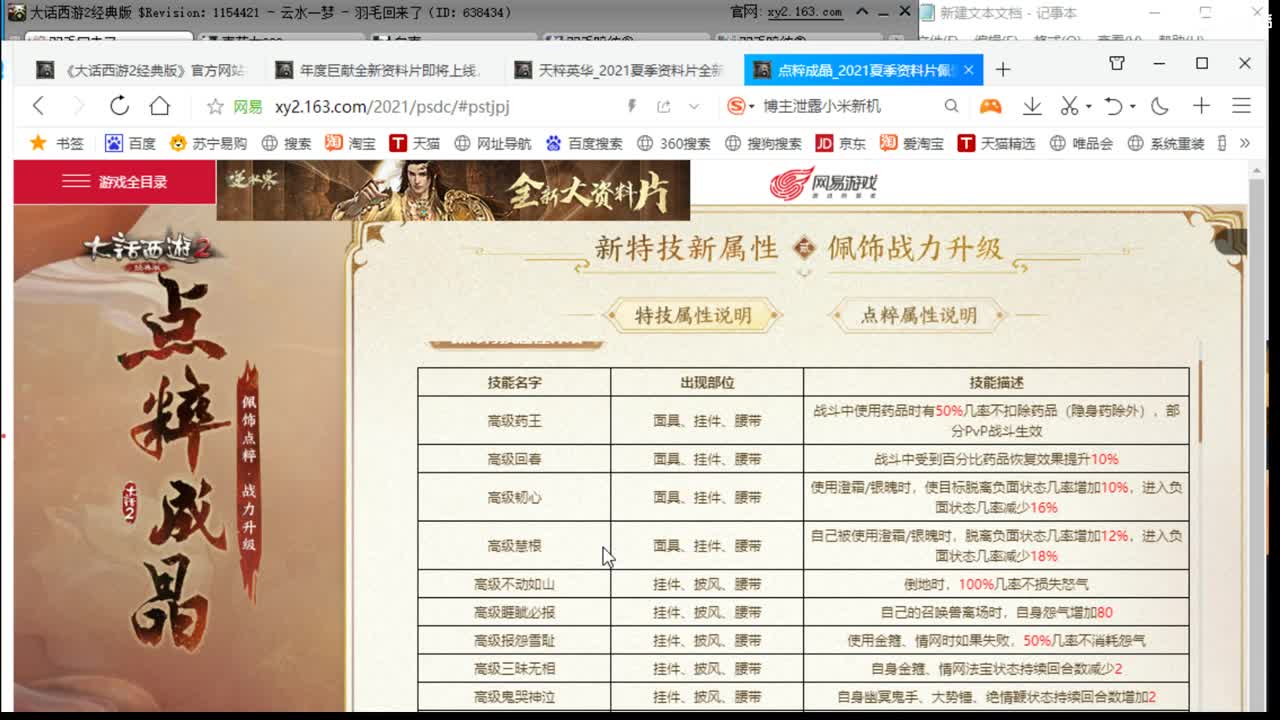This screenshot has width=1280, height=720.
Task: Open the 书签 bookmarks star
Action: click(x=56, y=143)
